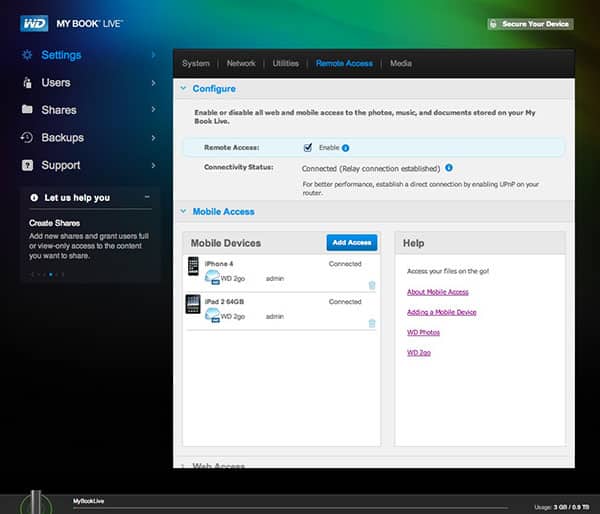Click the iPhone 4 device thumbnail

click(x=193, y=266)
